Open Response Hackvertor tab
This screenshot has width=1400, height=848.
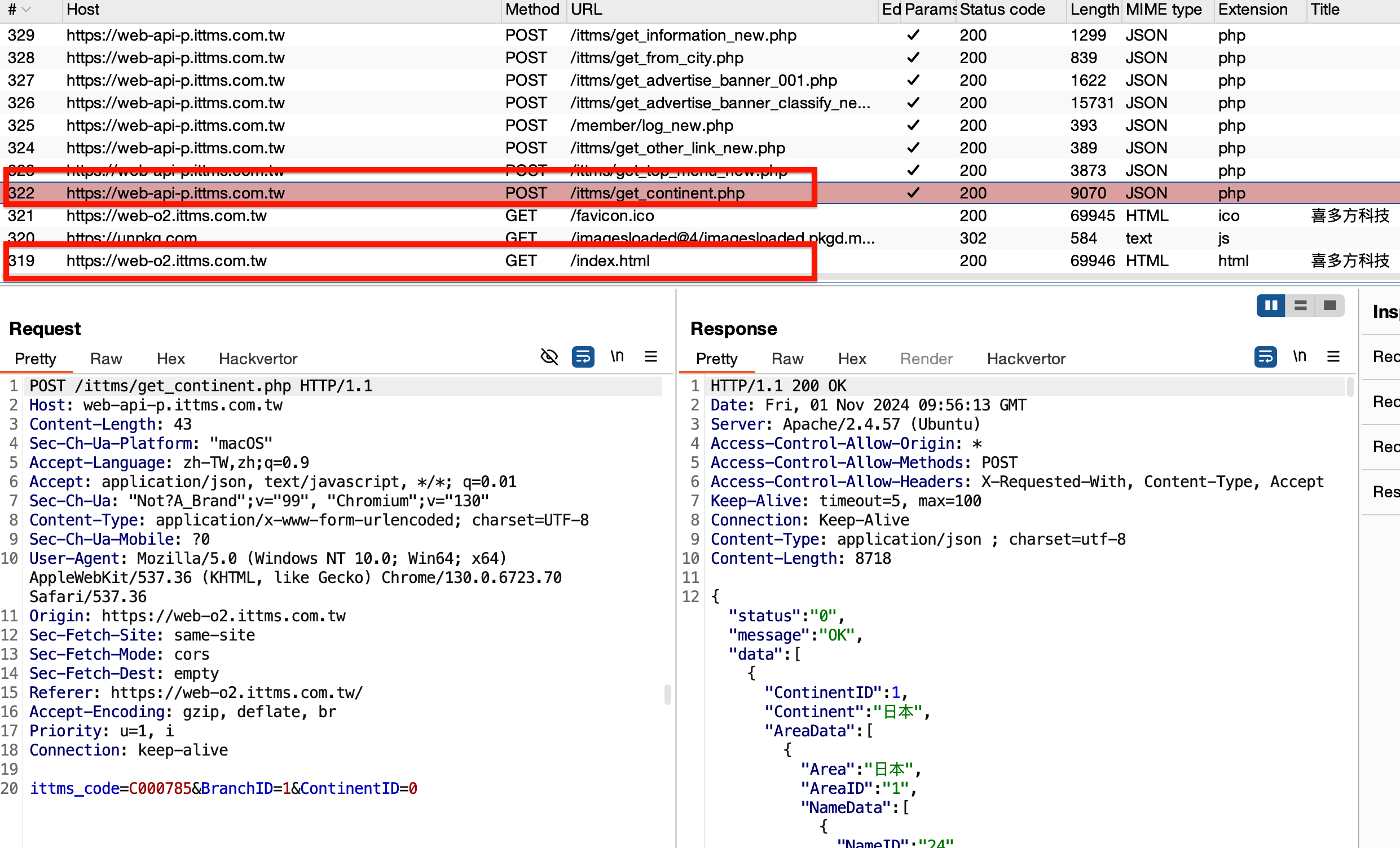pyautogui.click(x=1026, y=359)
